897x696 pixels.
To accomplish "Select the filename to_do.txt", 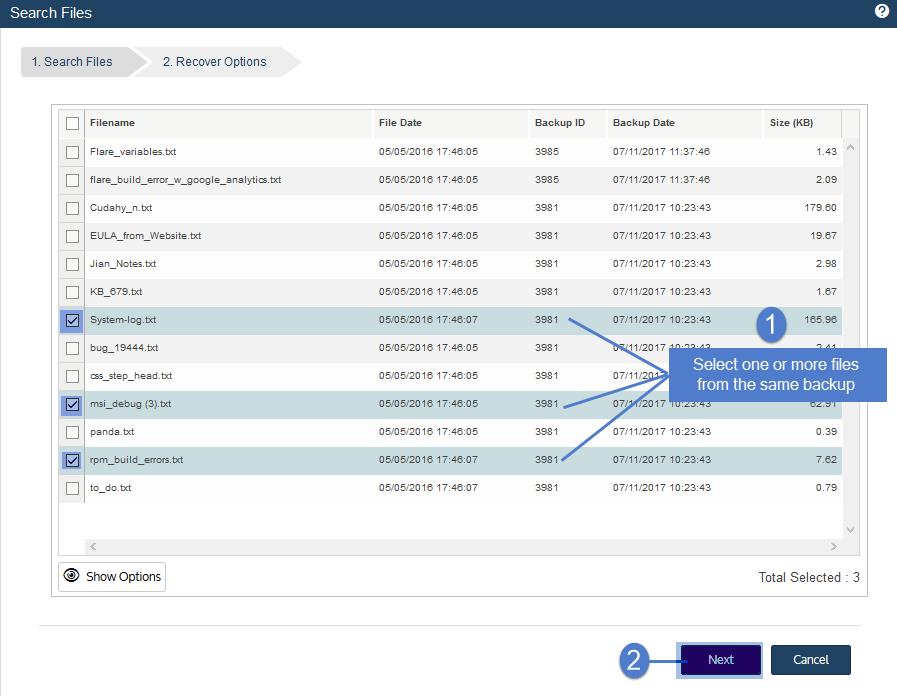I will tap(110, 488).
